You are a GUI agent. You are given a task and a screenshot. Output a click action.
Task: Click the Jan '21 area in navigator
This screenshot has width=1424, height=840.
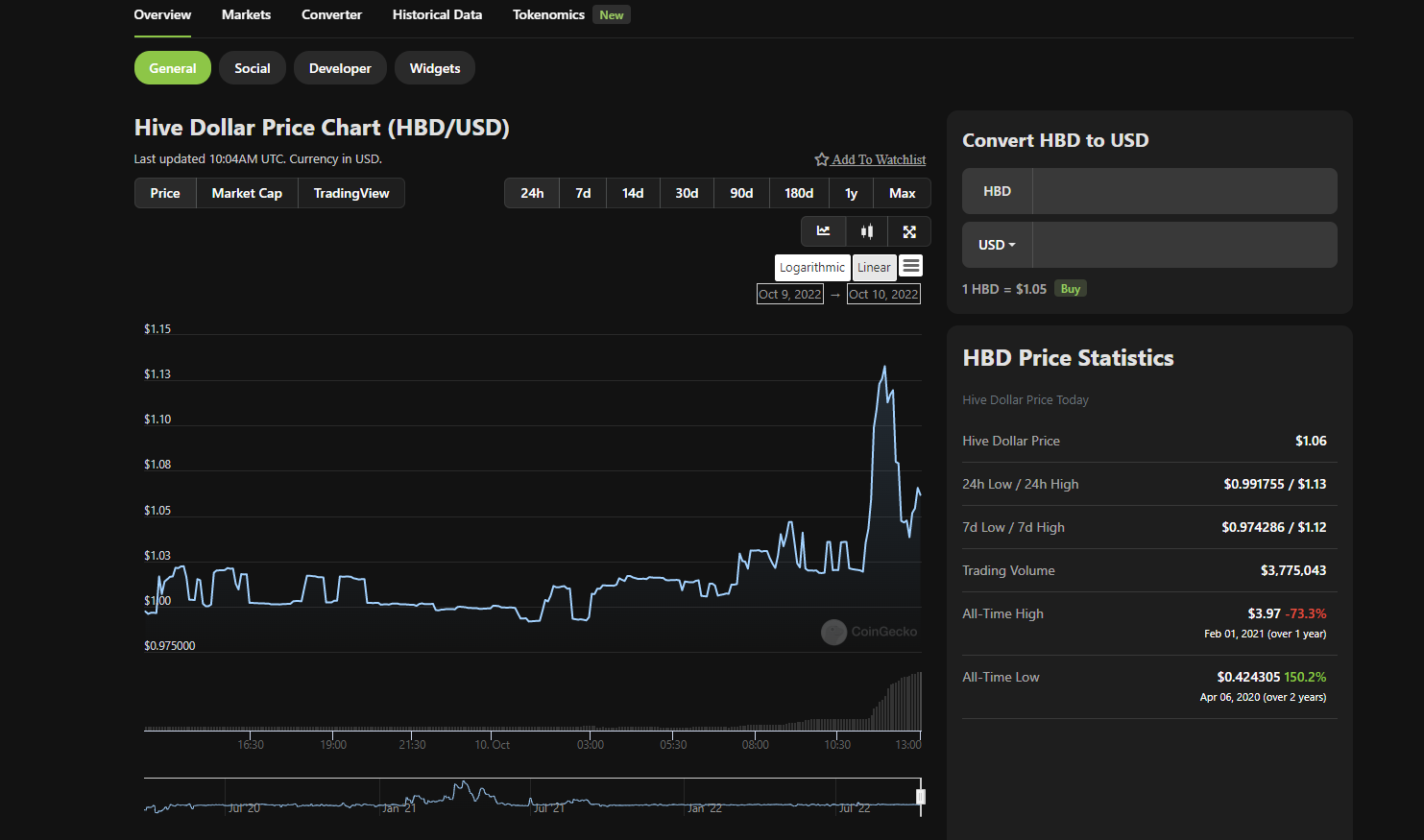[398, 807]
